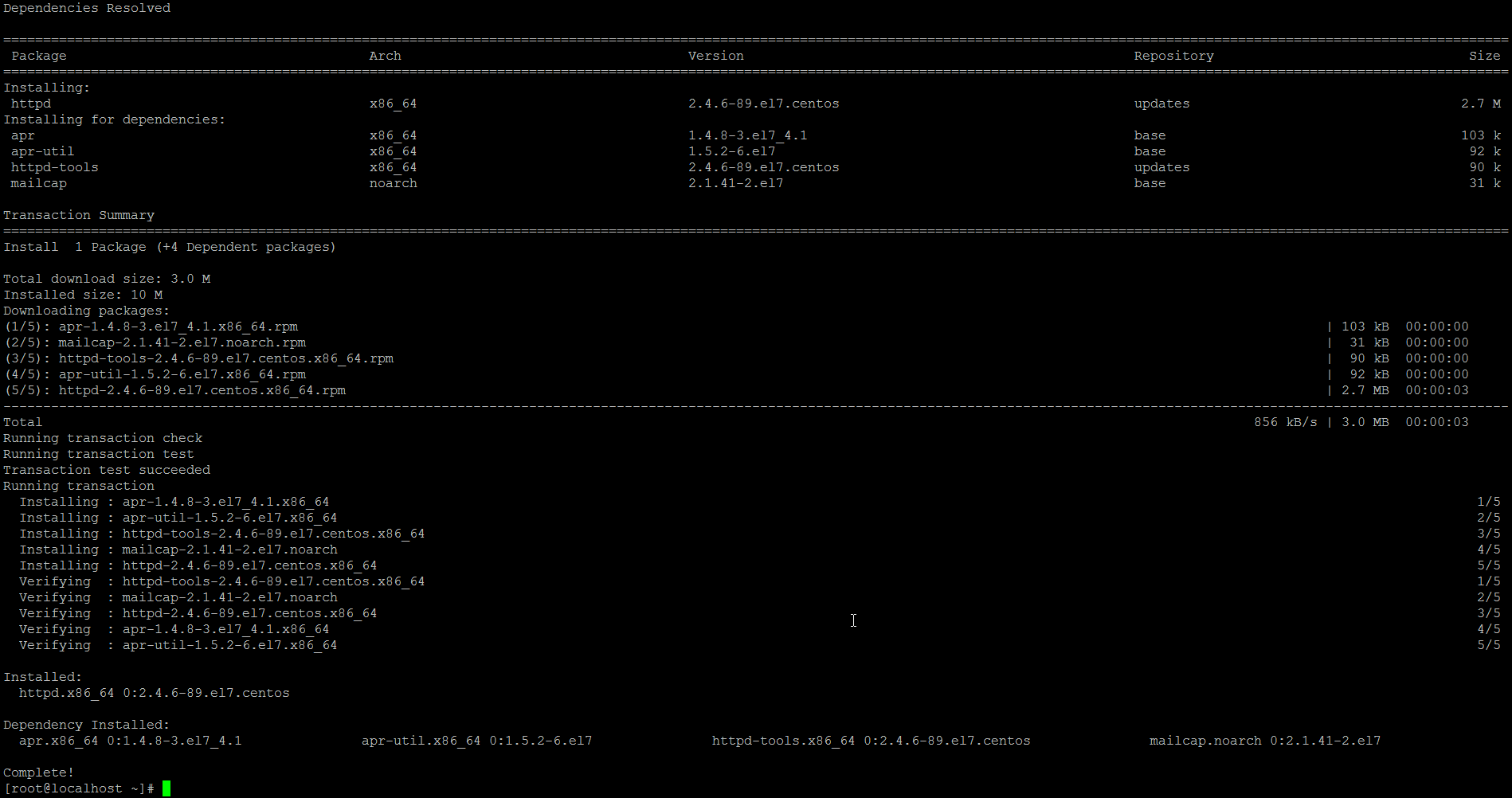Screen dimensions: 1512x798
Task: Click the Total download size line
Action: tap(108, 278)
